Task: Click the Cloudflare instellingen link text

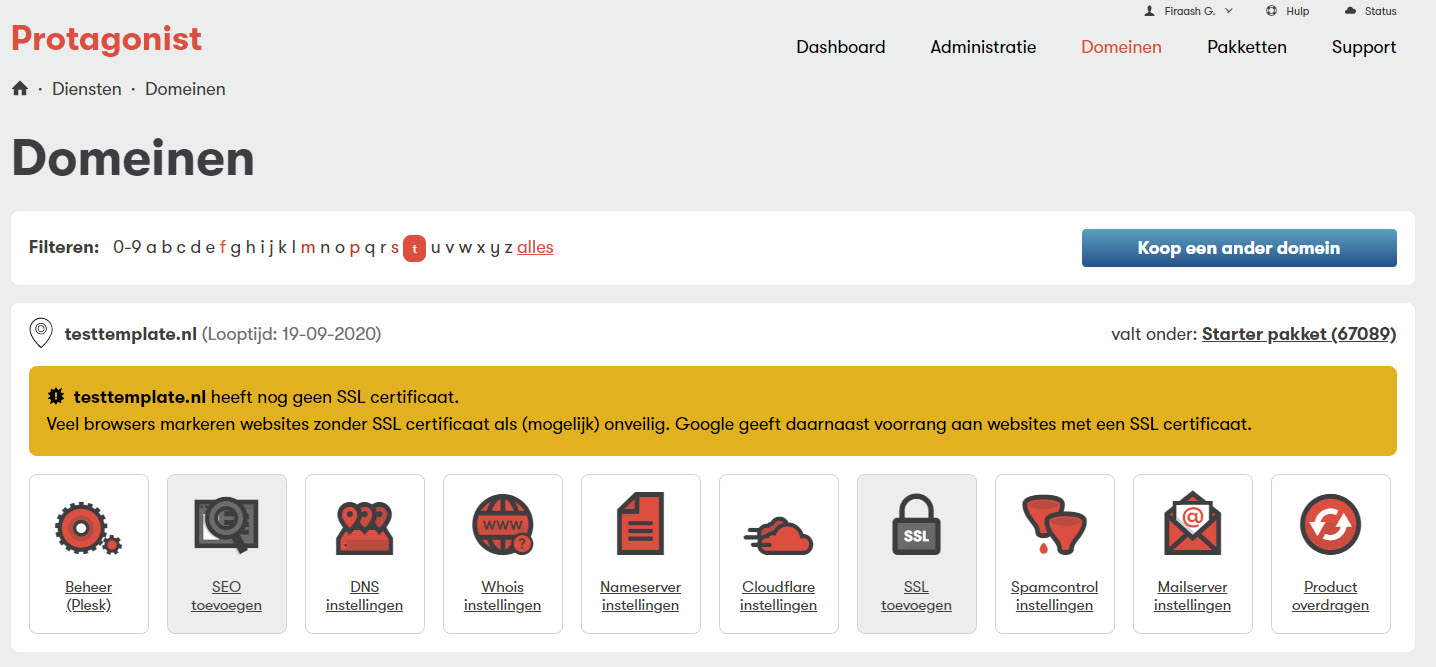Action: pyautogui.click(x=778, y=596)
